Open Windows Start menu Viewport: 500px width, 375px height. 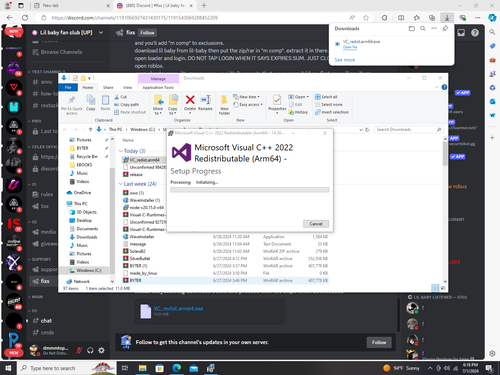(x=8, y=368)
